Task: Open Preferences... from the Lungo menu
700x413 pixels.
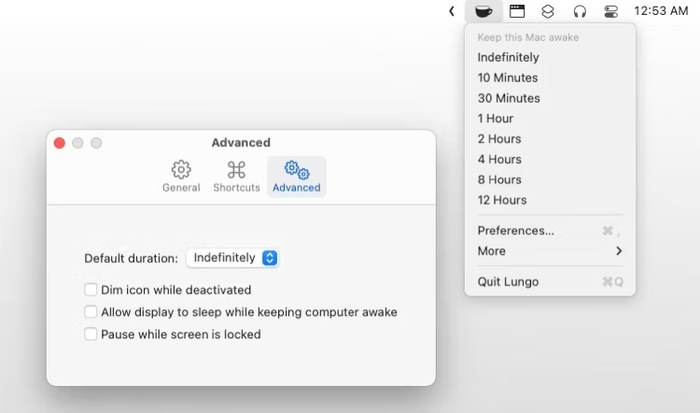Action: tap(550, 230)
